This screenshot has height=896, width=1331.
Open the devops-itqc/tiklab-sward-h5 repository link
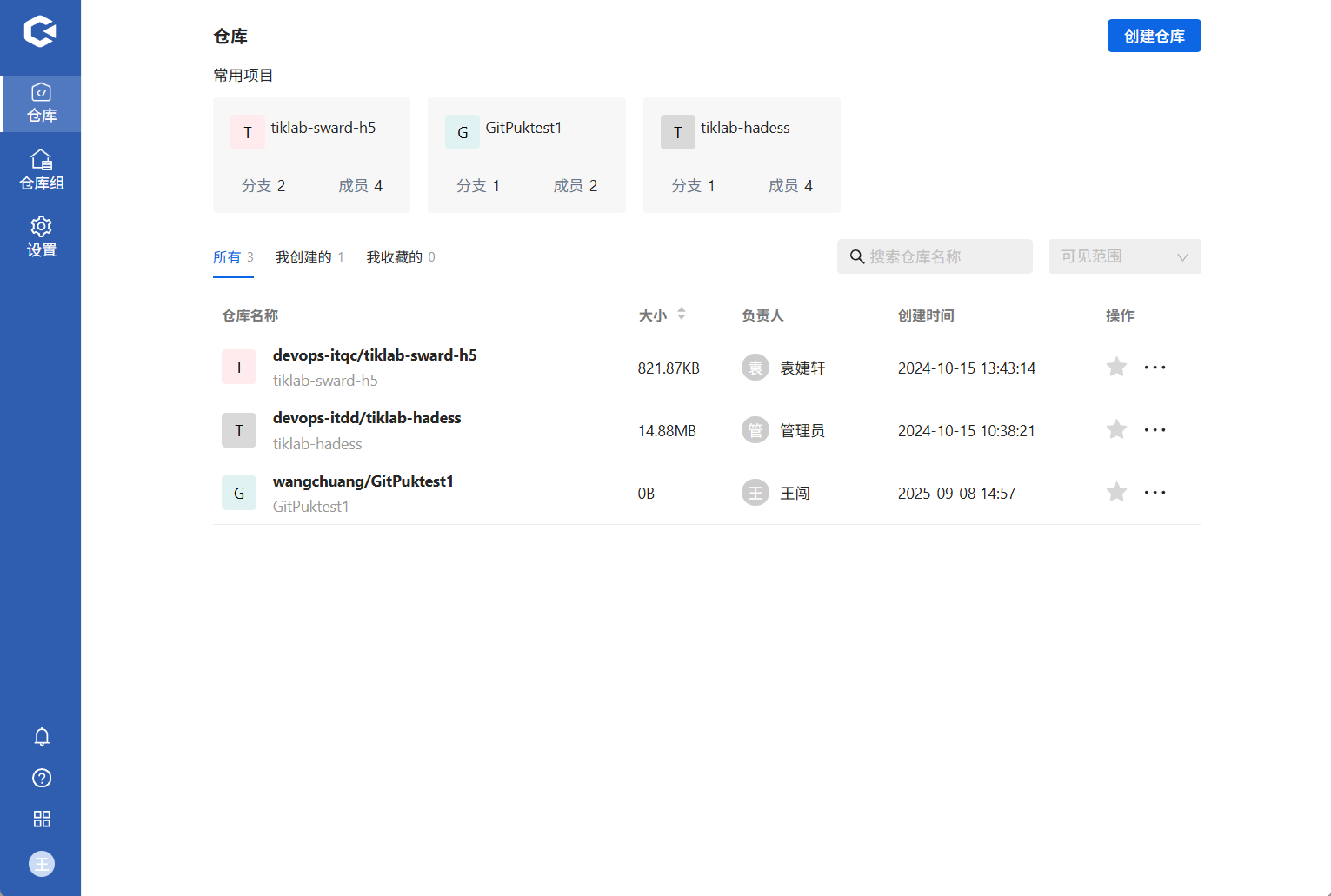(375, 355)
